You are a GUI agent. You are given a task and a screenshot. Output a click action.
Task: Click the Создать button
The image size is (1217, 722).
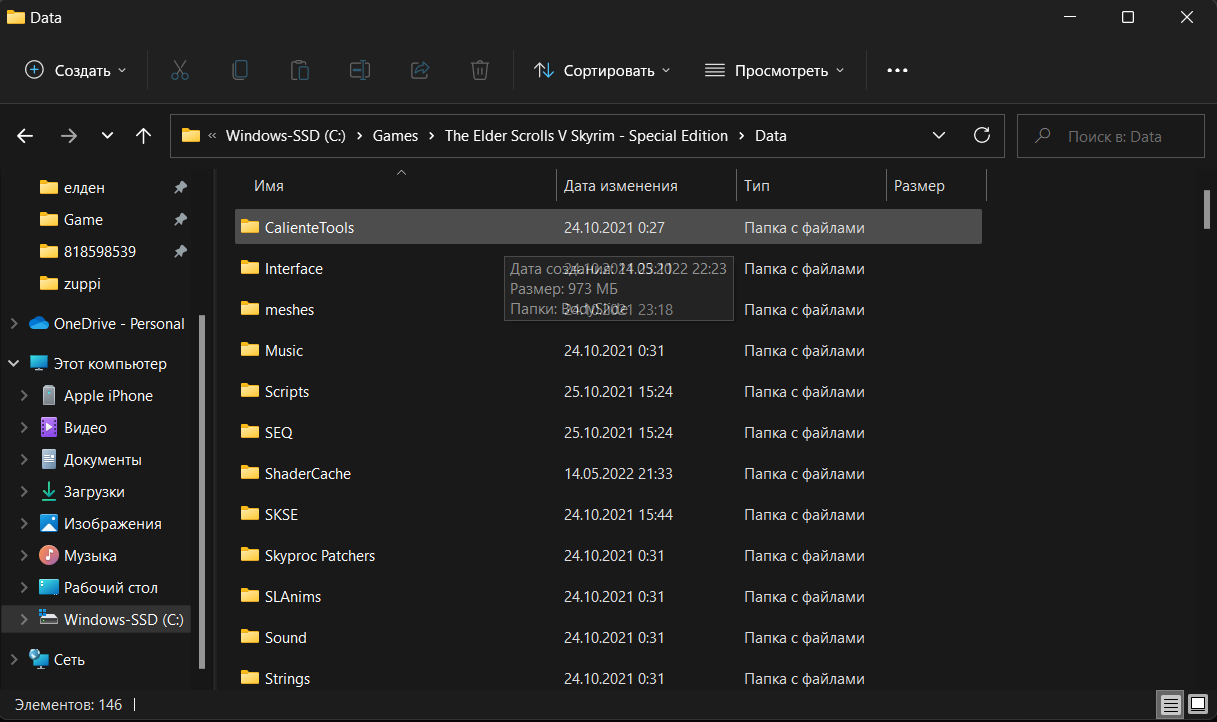76,70
